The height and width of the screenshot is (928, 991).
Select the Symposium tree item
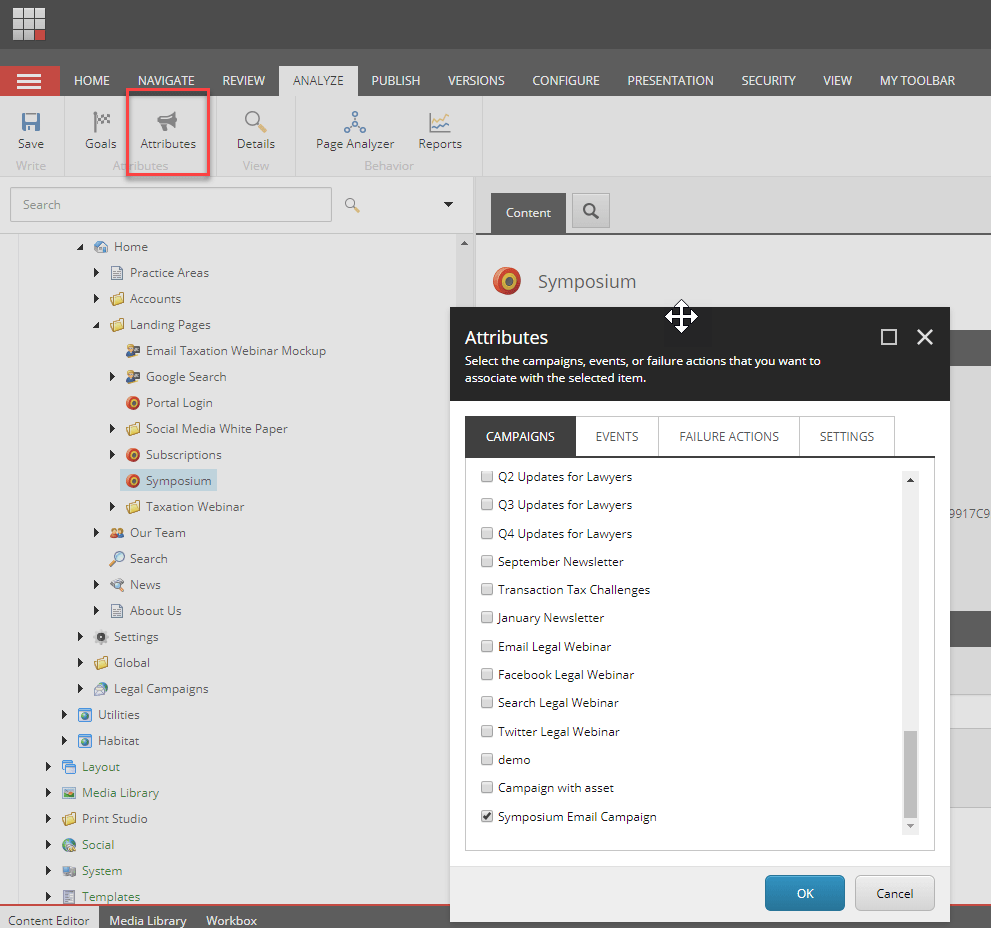tap(169, 480)
